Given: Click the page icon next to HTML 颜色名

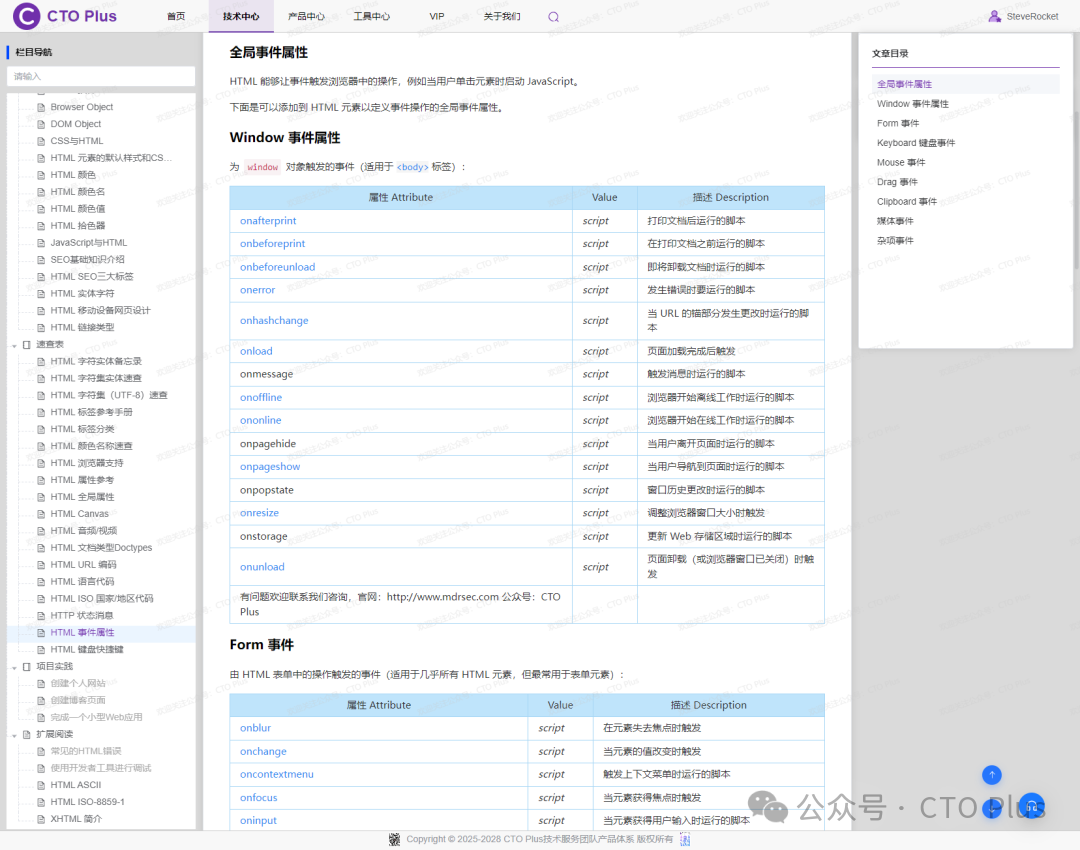Looking at the screenshot, I should [41, 192].
